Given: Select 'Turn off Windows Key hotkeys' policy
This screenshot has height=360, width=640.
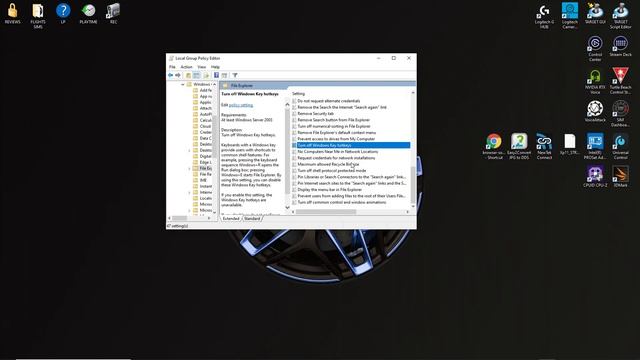Looking at the screenshot, I should coord(351,145).
